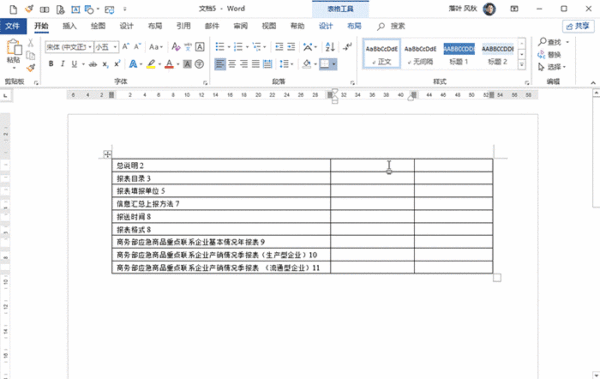Open the 选择 Select dropdown
The width and height of the screenshot is (600, 379).
(x=552, y=67)
